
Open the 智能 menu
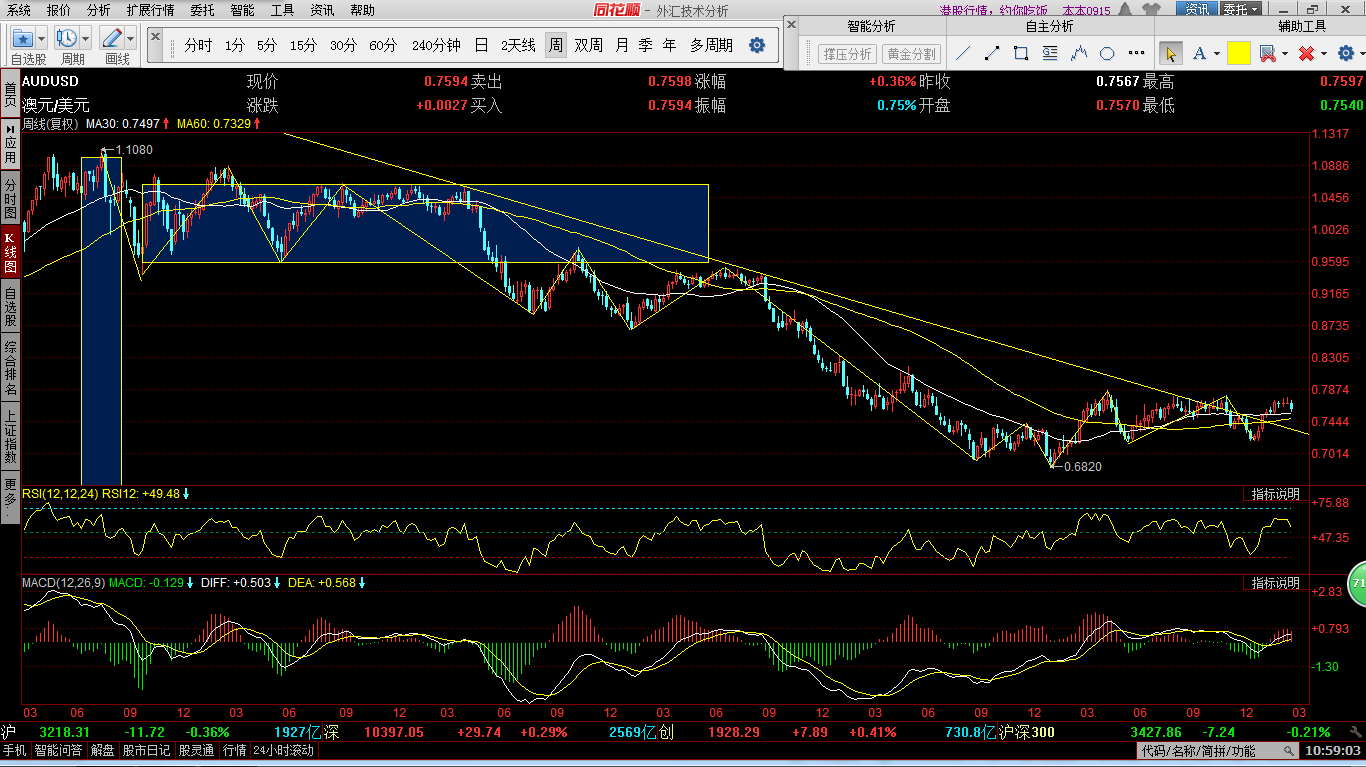tap(242, 10)
